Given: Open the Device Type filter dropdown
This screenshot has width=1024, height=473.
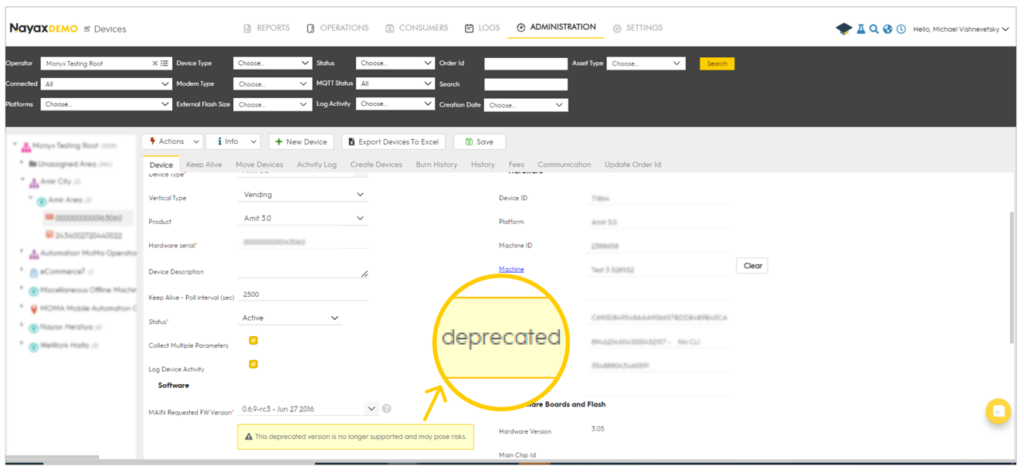Looking at the screenshot, I should 273,63.
